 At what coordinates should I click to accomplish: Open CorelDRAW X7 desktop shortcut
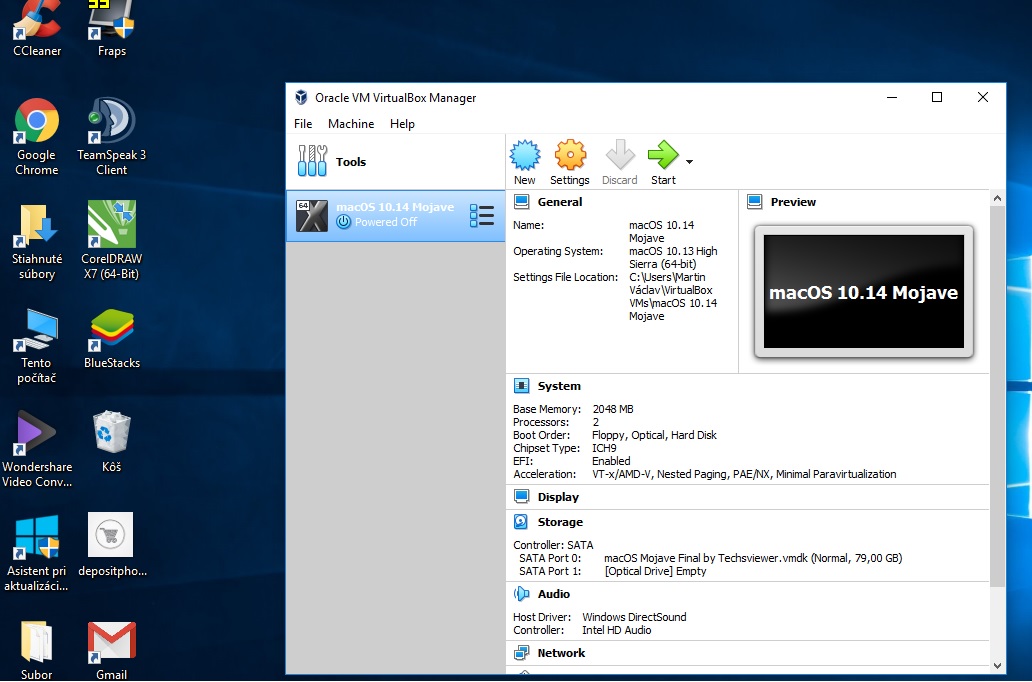112,225
